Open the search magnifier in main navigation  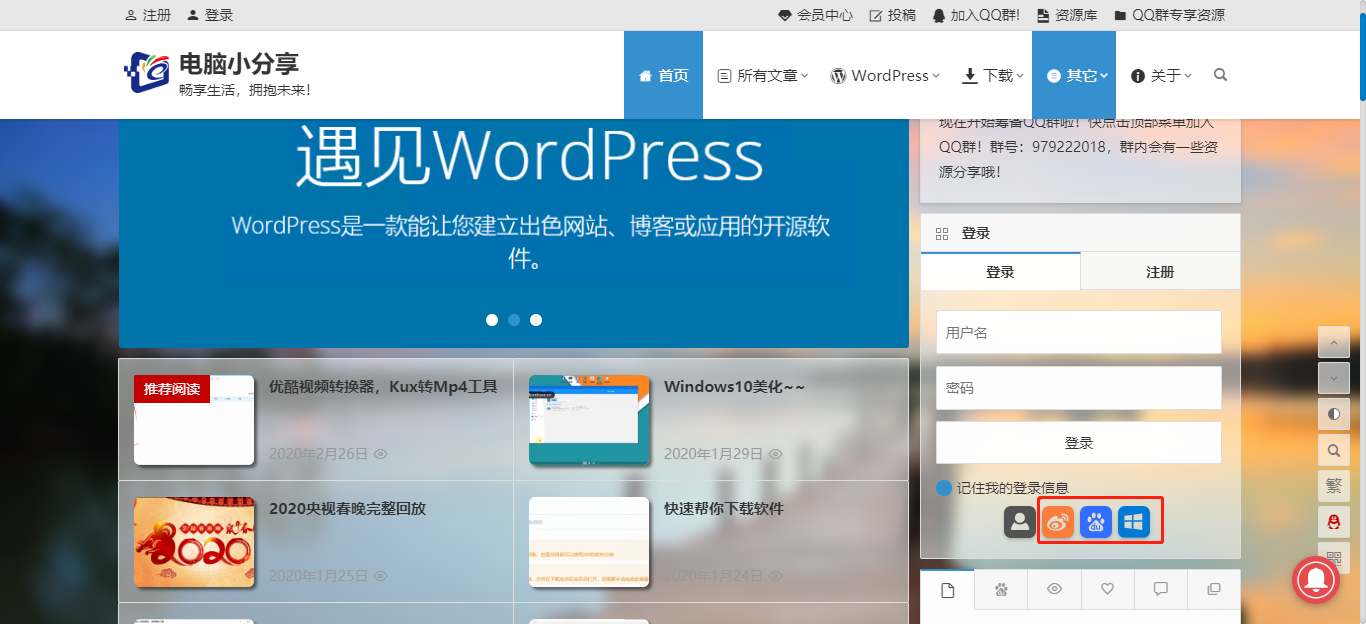[1220, 75]
